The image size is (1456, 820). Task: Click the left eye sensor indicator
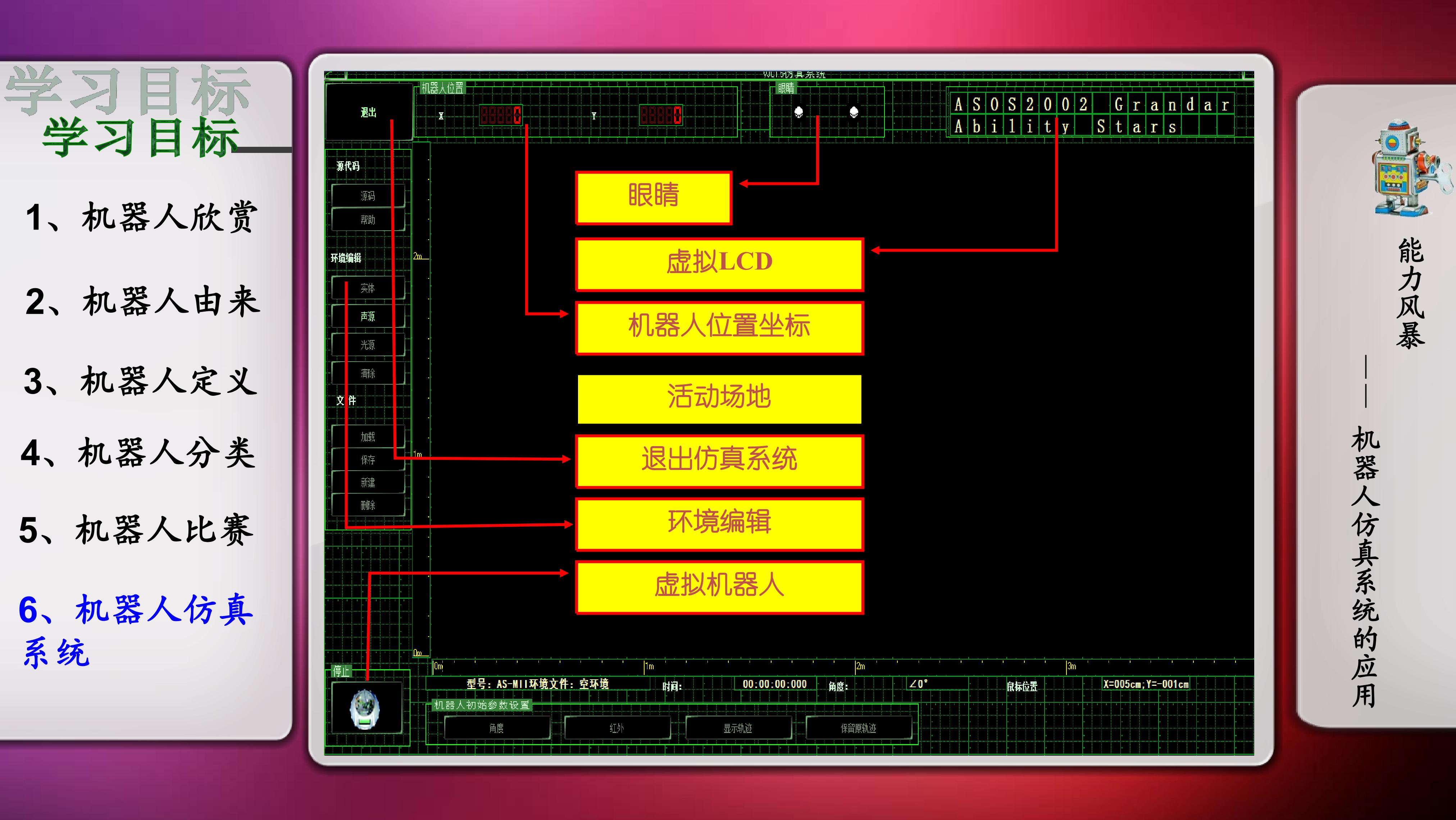pyautogui.click(x=798, y=112)
